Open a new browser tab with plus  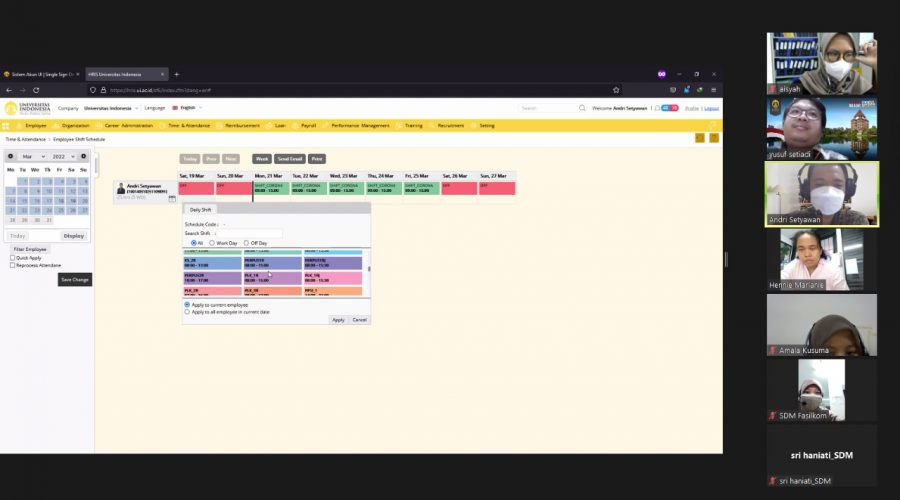(x=176, y=74)
